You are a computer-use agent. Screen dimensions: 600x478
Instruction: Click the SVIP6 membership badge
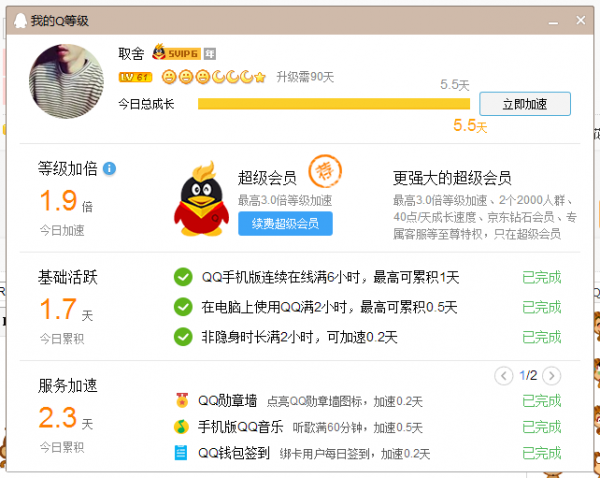click(x=176, y=53)
